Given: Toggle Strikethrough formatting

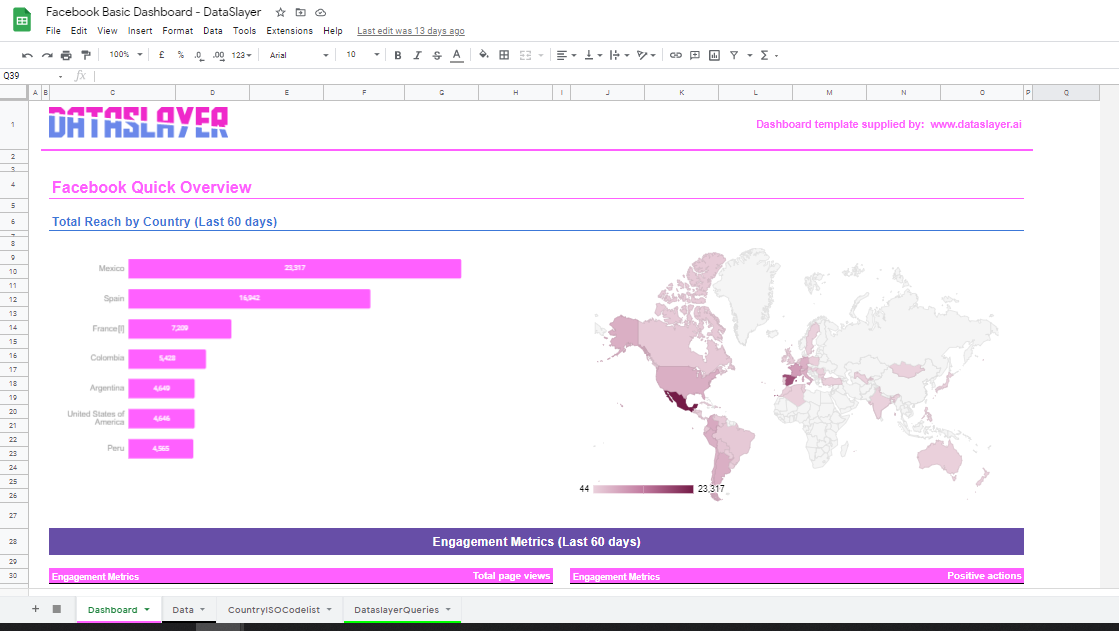Looking at the screenshot, I should 437,55.
